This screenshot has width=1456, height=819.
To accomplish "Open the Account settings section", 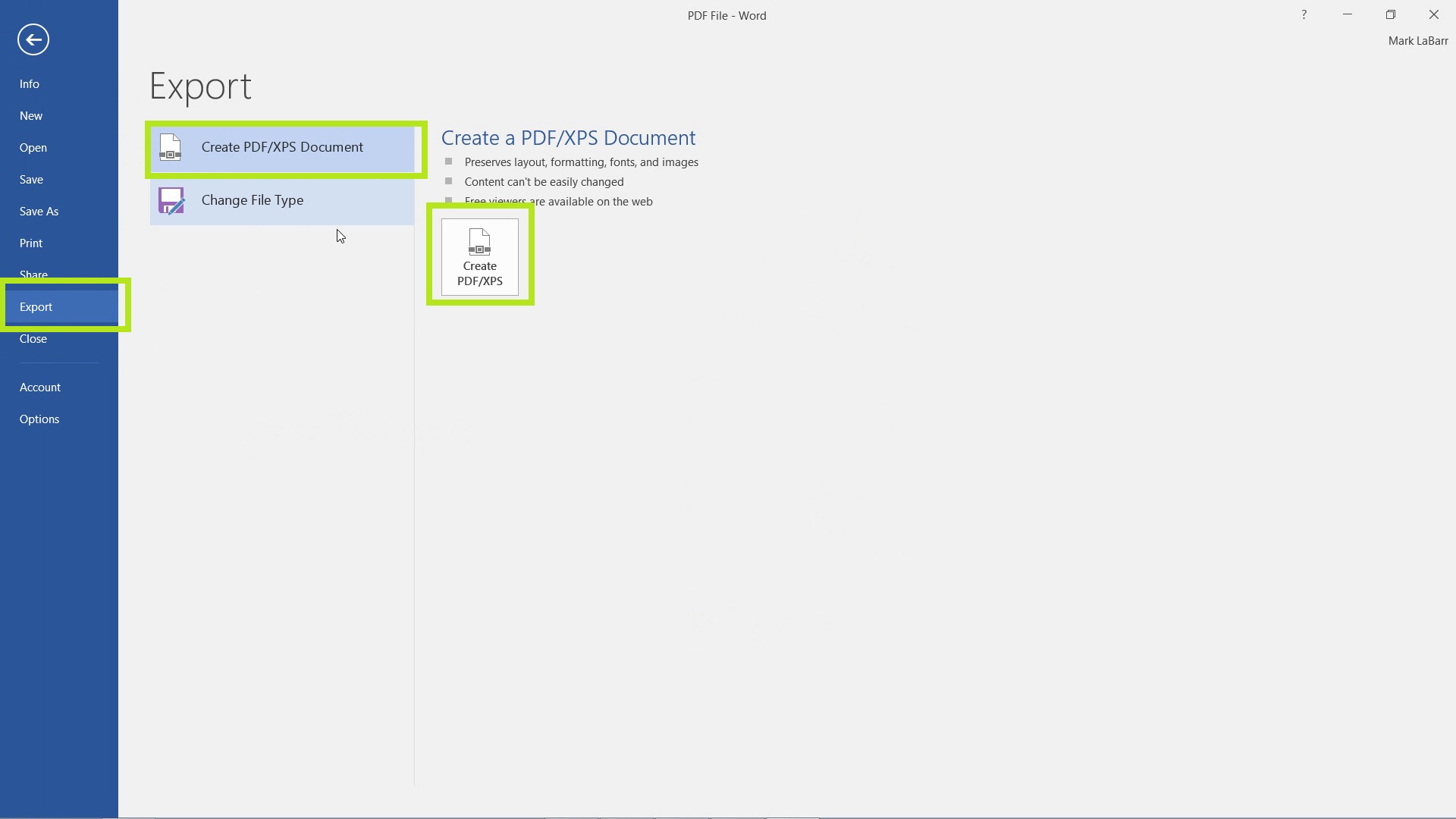I will (x=40, y=387).
